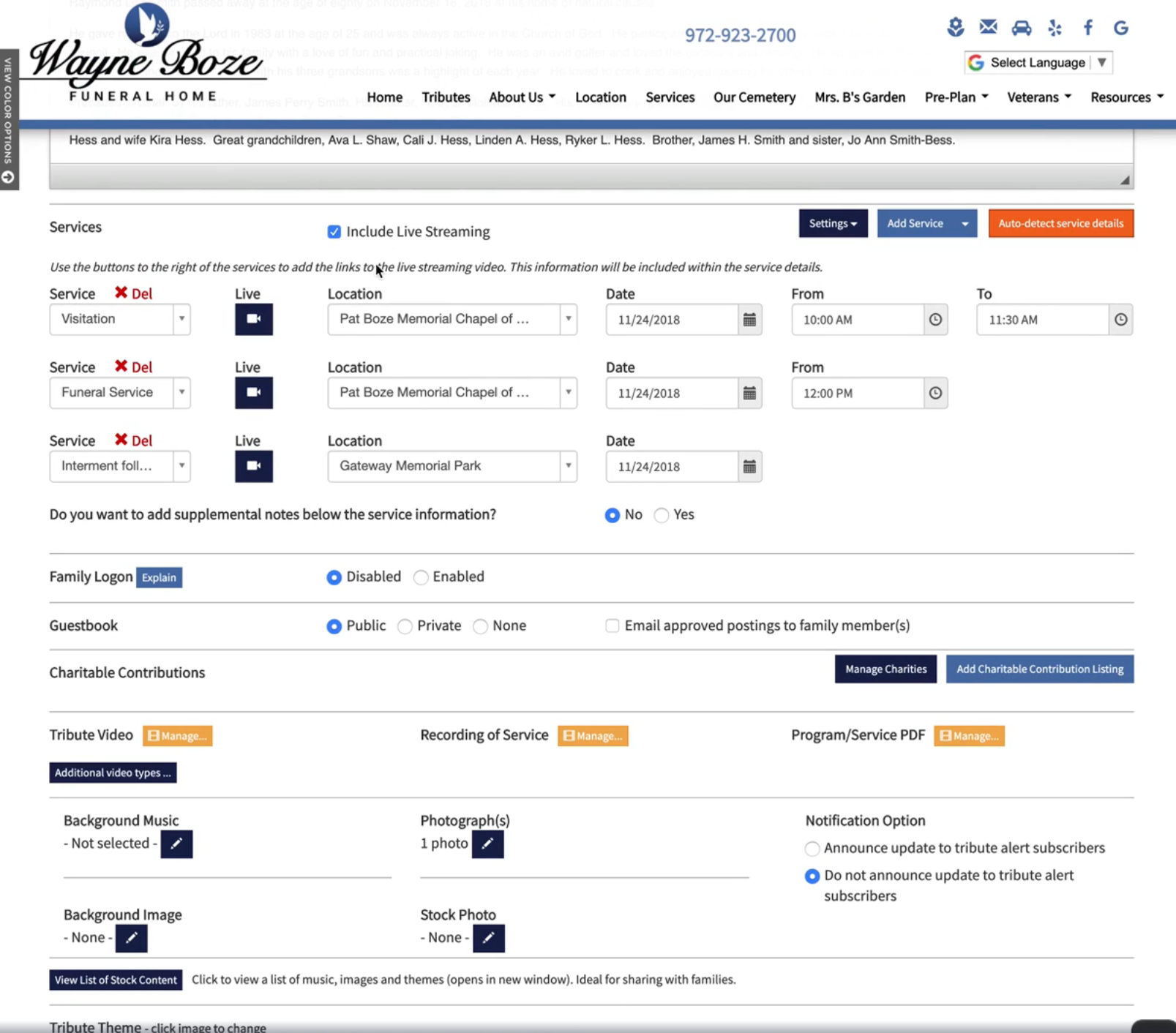Open calendar picker for Visitation date

point(749,320)
